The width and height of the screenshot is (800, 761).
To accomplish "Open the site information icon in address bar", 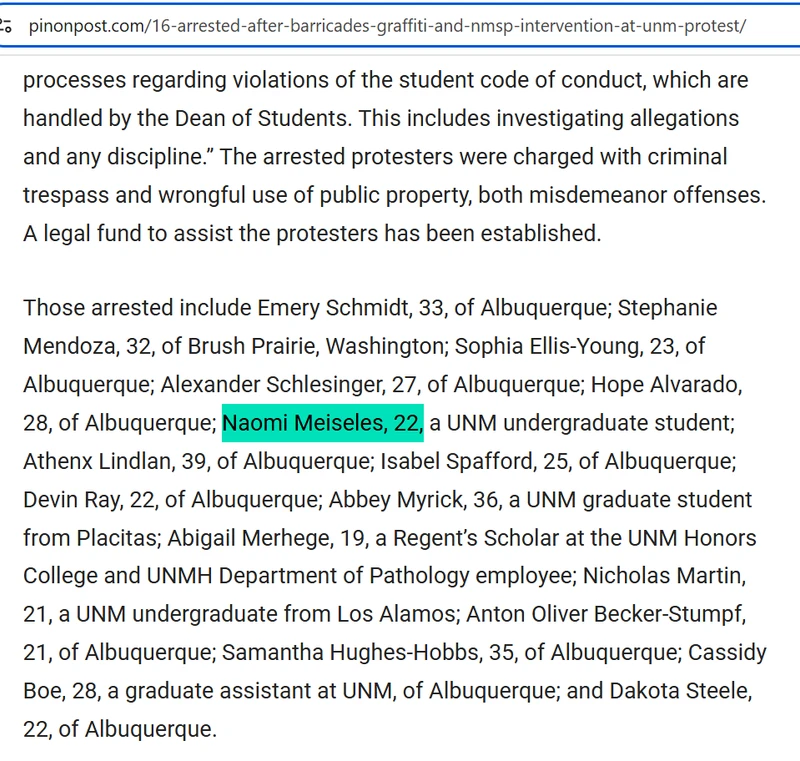I will (x=8, y=25).
